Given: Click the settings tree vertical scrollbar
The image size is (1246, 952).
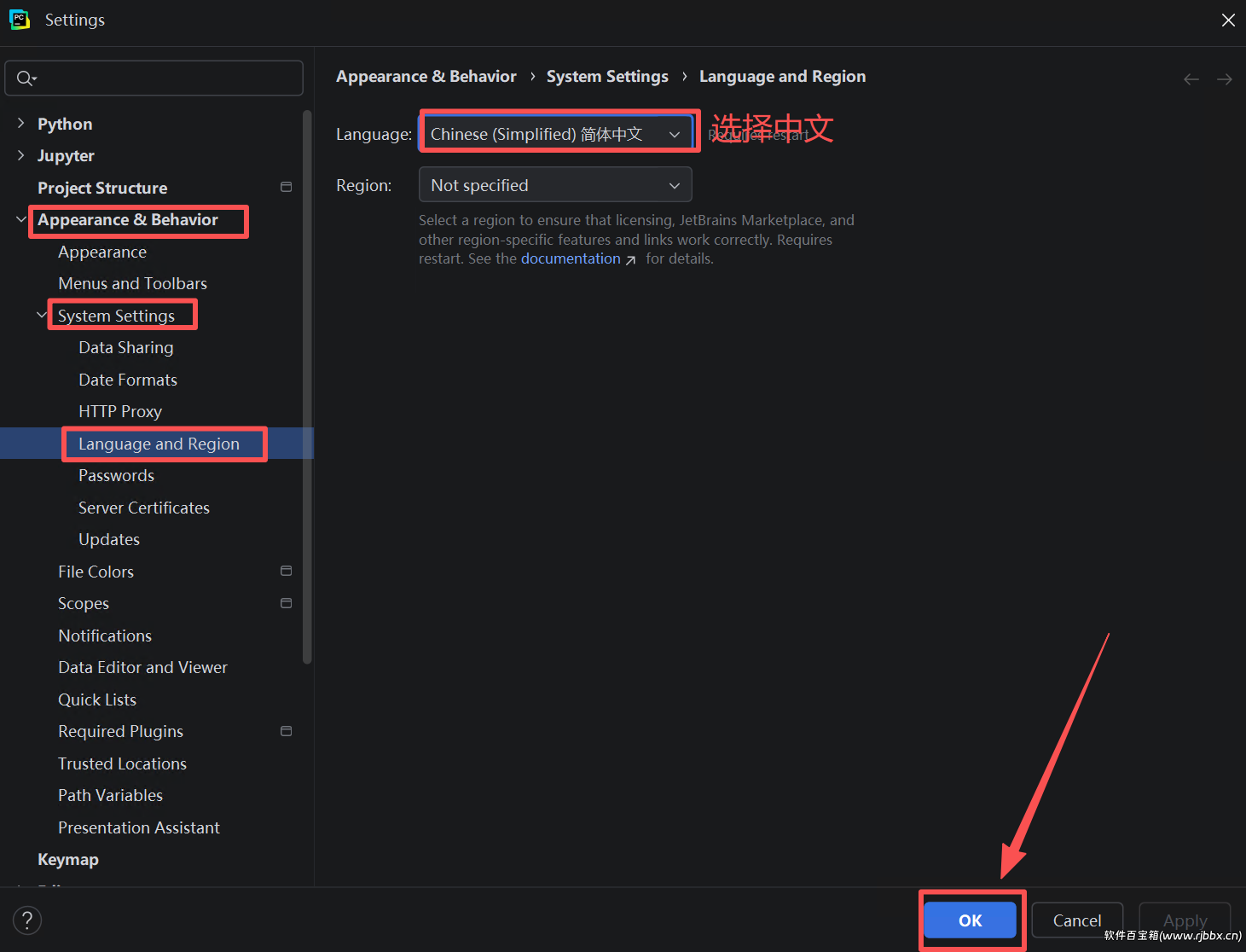Looking at the screenshot, I should tap(308, 386).
